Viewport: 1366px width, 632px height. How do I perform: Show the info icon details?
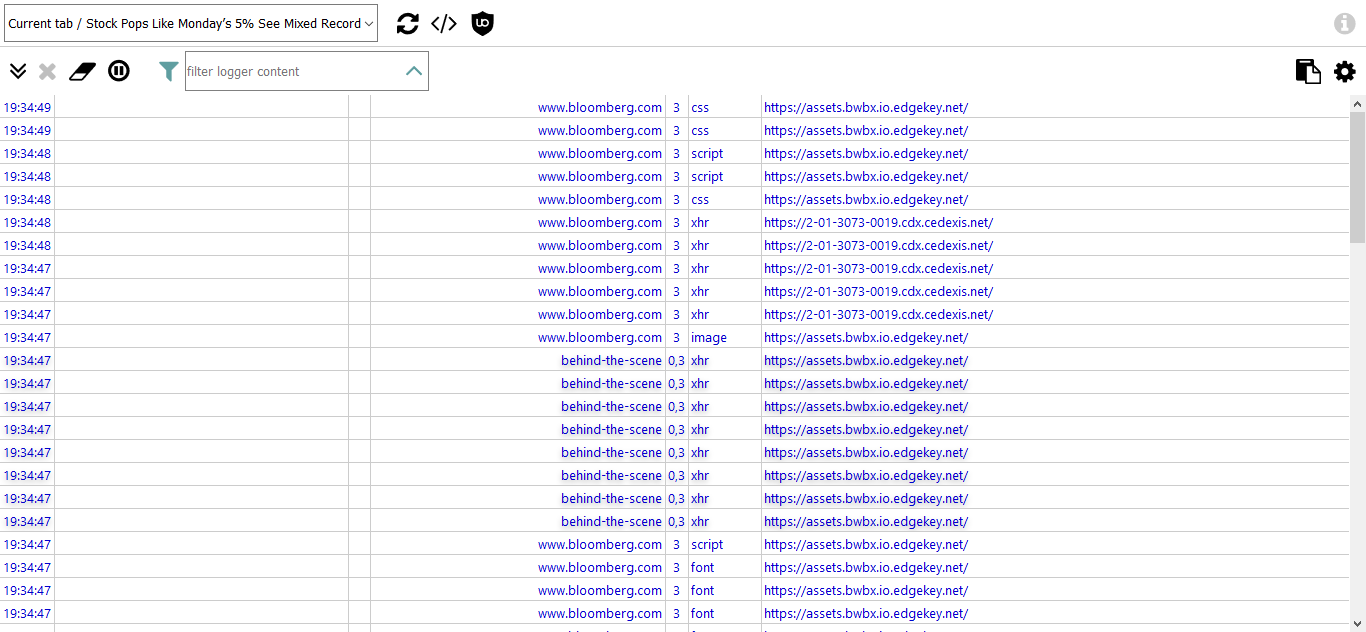click(x=1345, y=24)
